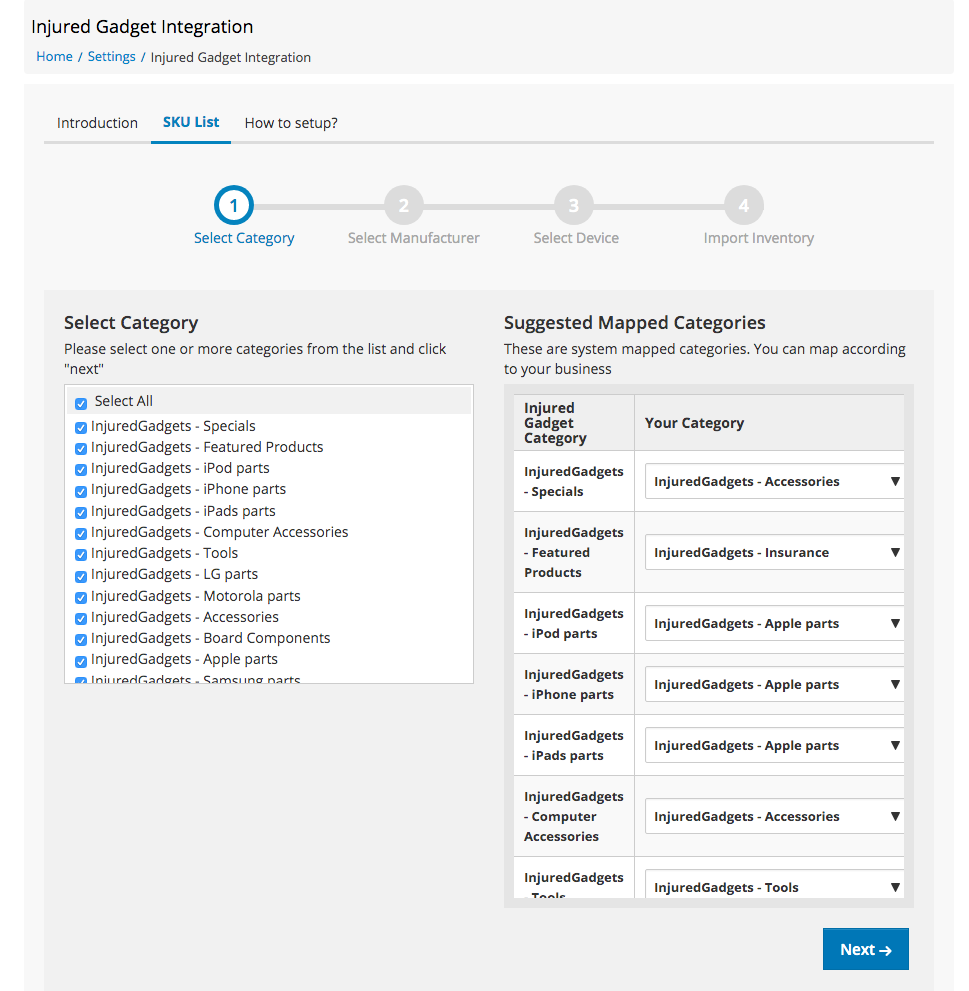This screenshot has width=969, height=991.
Task: Click InjuredGadgets - iPhone parts mapping cell
Action: (574, 684)
